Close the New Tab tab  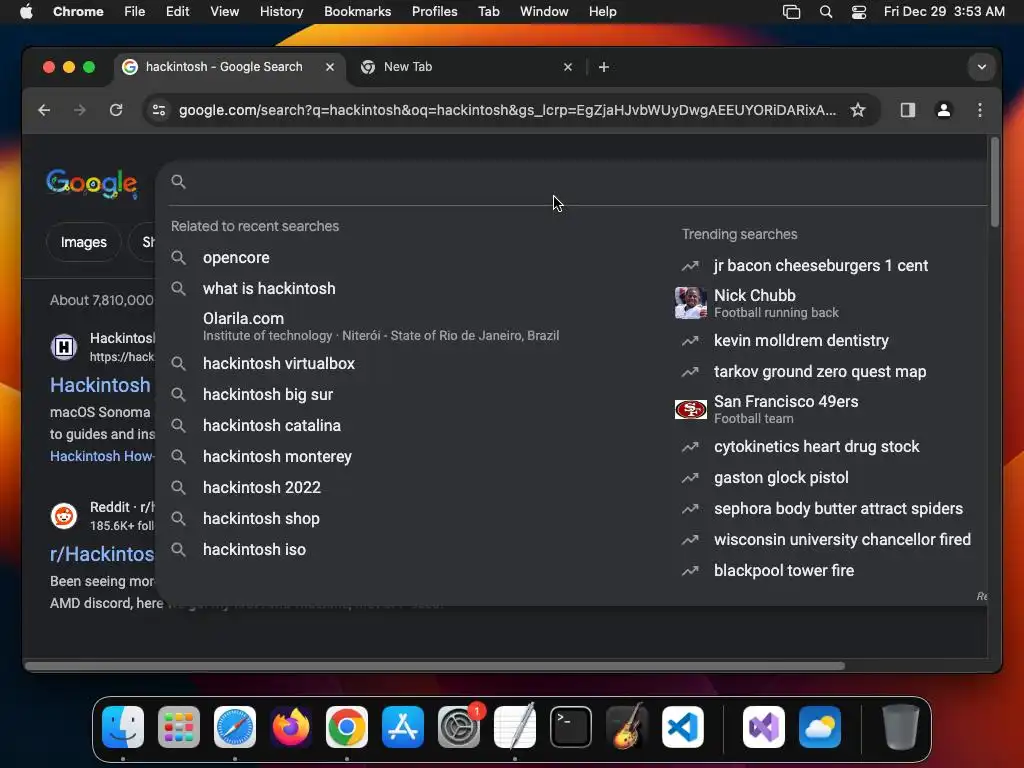point(568,67)
